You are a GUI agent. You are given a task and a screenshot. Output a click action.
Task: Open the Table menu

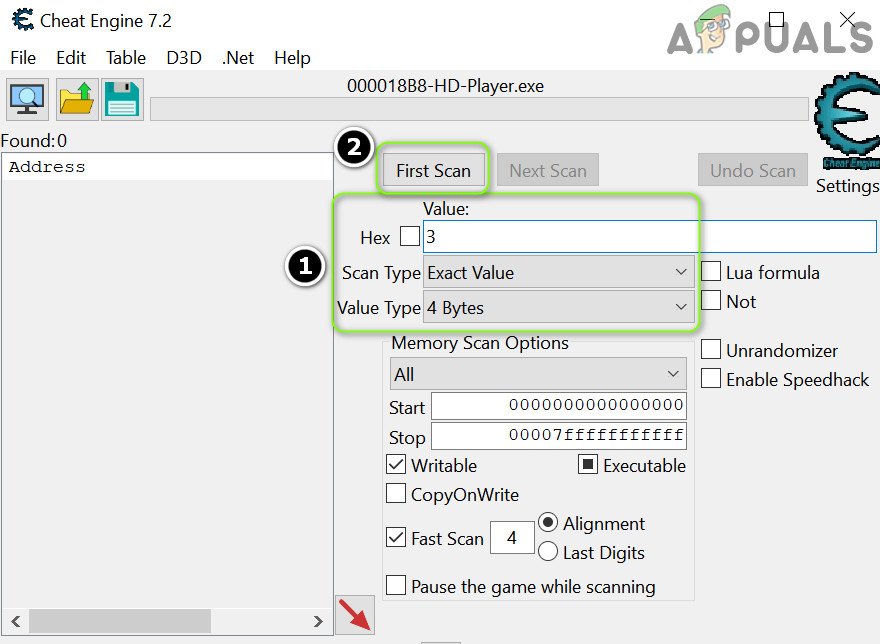pos(126,57)
